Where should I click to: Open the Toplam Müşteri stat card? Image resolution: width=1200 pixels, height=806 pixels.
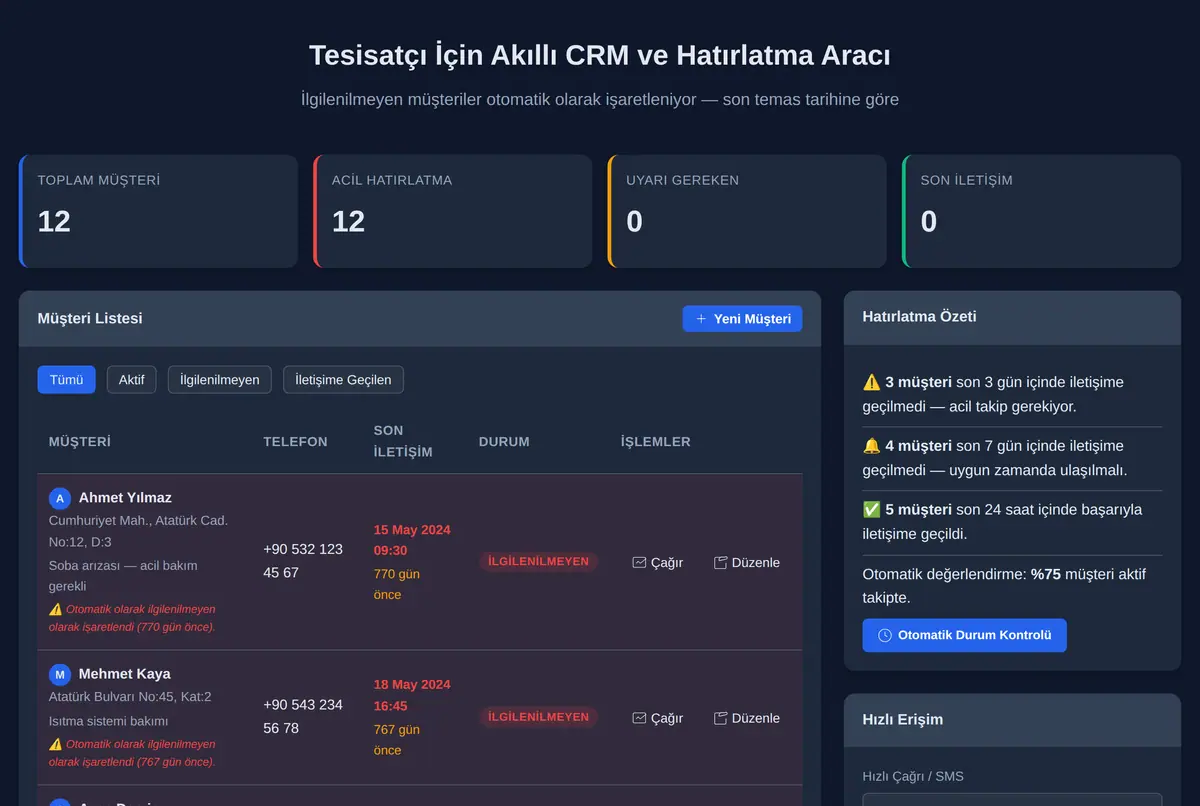pos(158,211)
